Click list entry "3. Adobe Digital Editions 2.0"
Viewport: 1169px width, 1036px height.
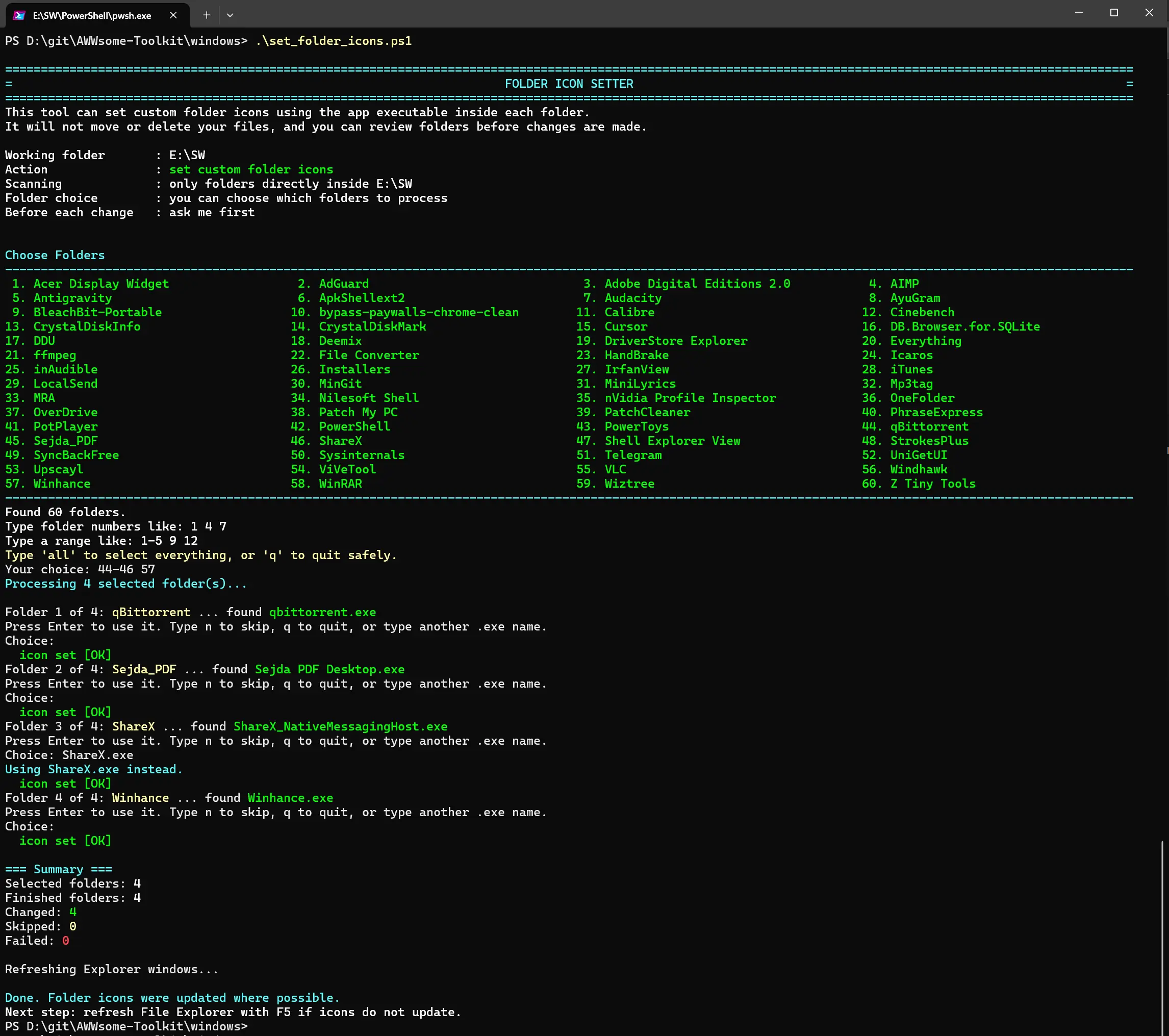click(687, 284)
